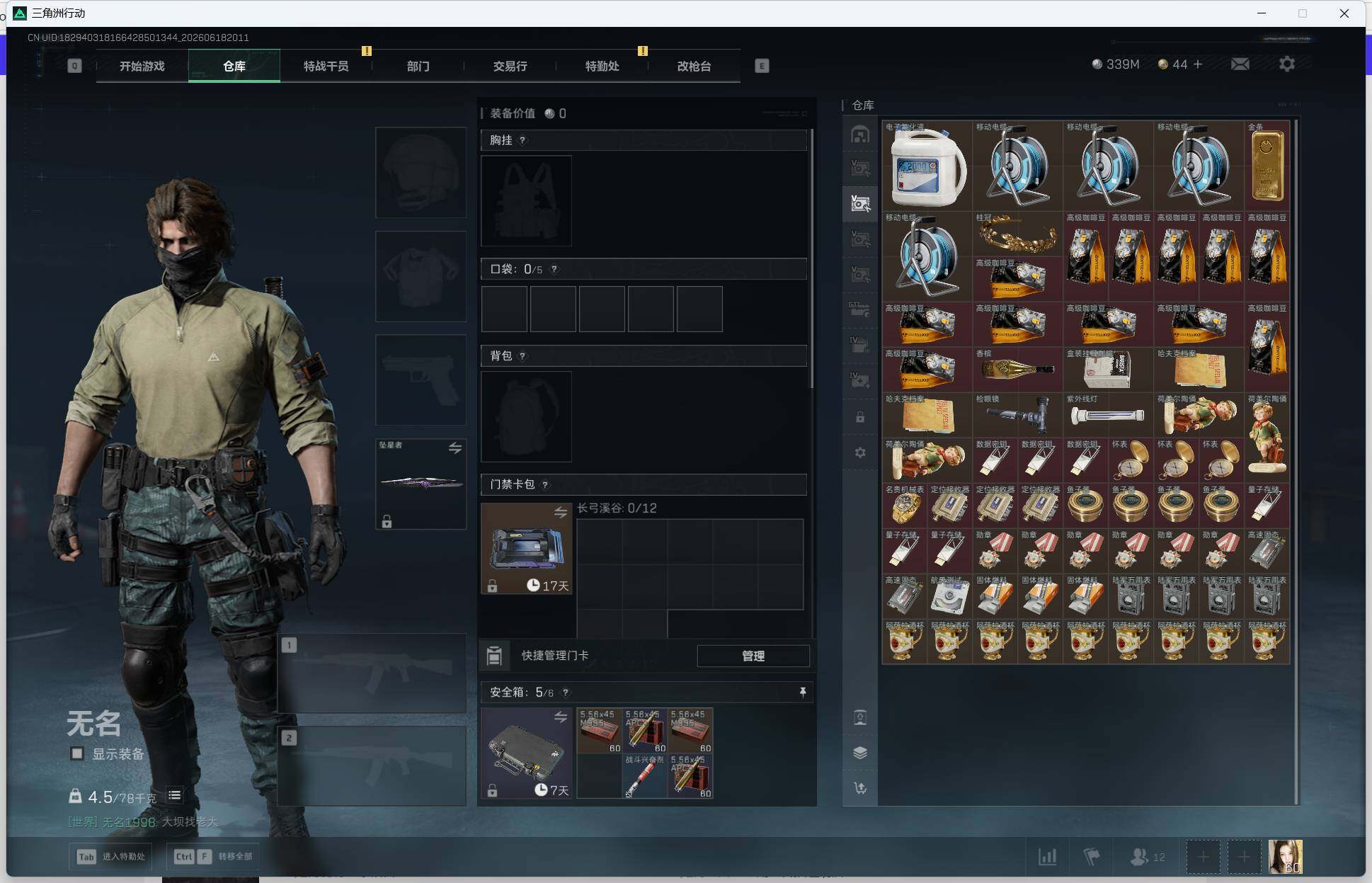1372x883 pixels.
Task: Open the 特战干员 tab
Action: (326, 66)
